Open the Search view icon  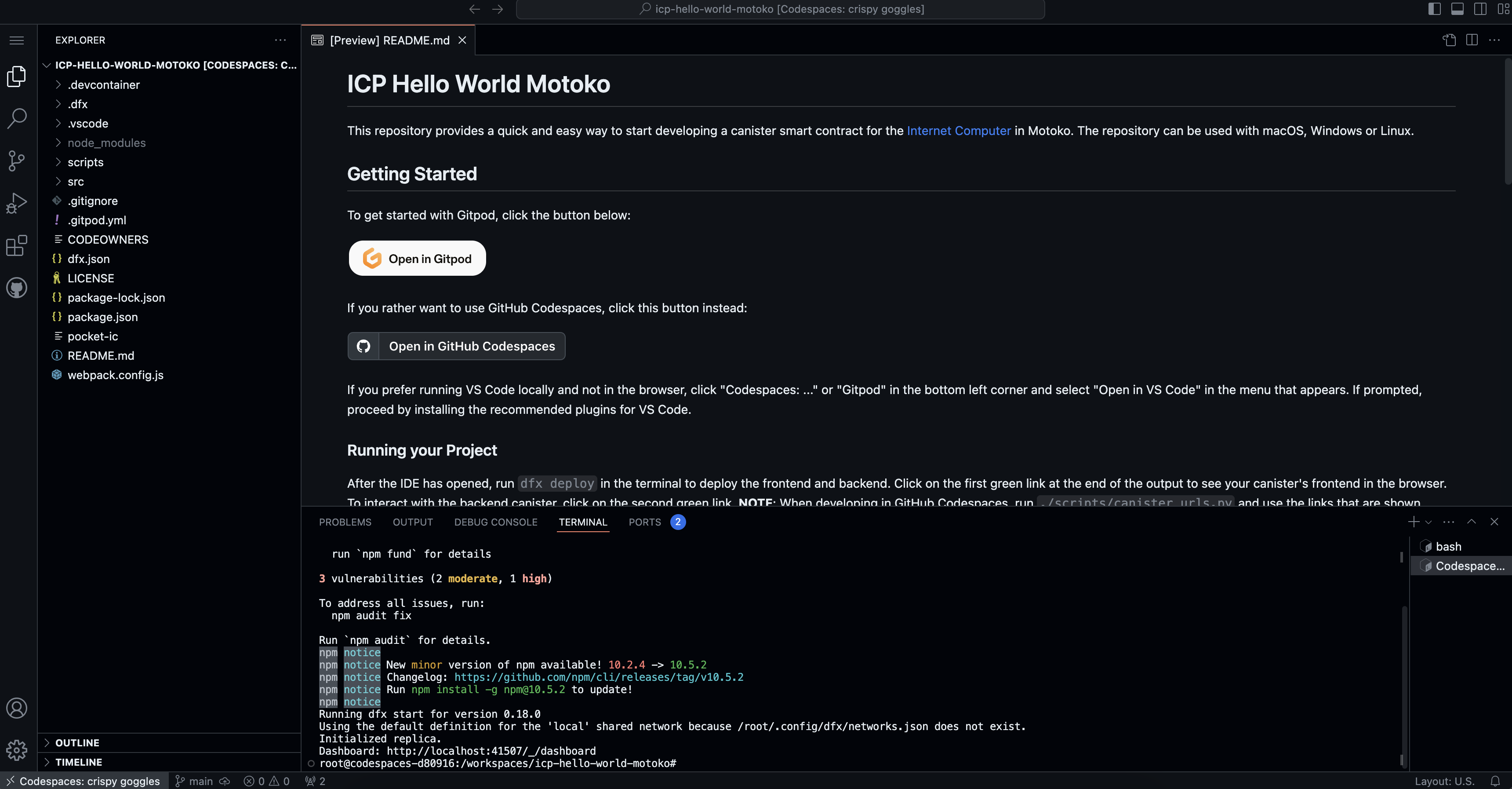(17, 118)
